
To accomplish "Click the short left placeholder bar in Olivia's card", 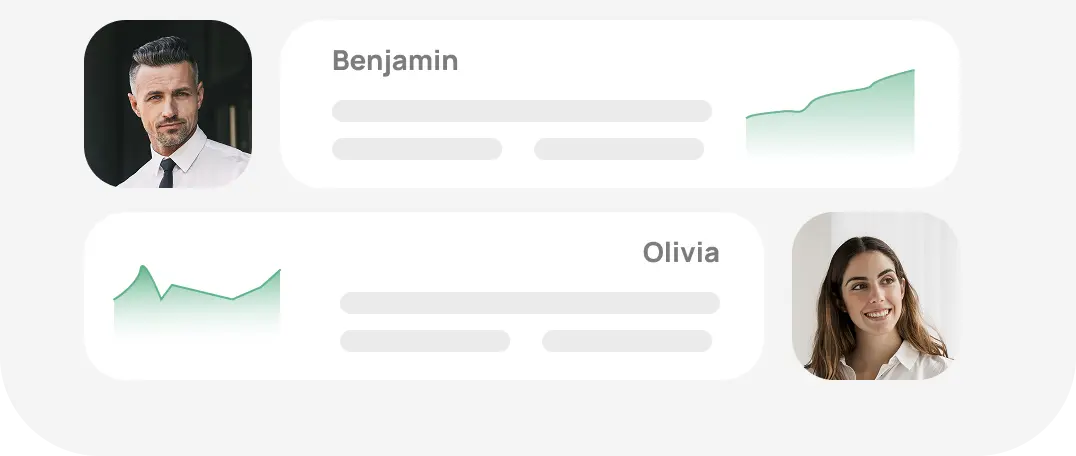I will coord(424,341).
